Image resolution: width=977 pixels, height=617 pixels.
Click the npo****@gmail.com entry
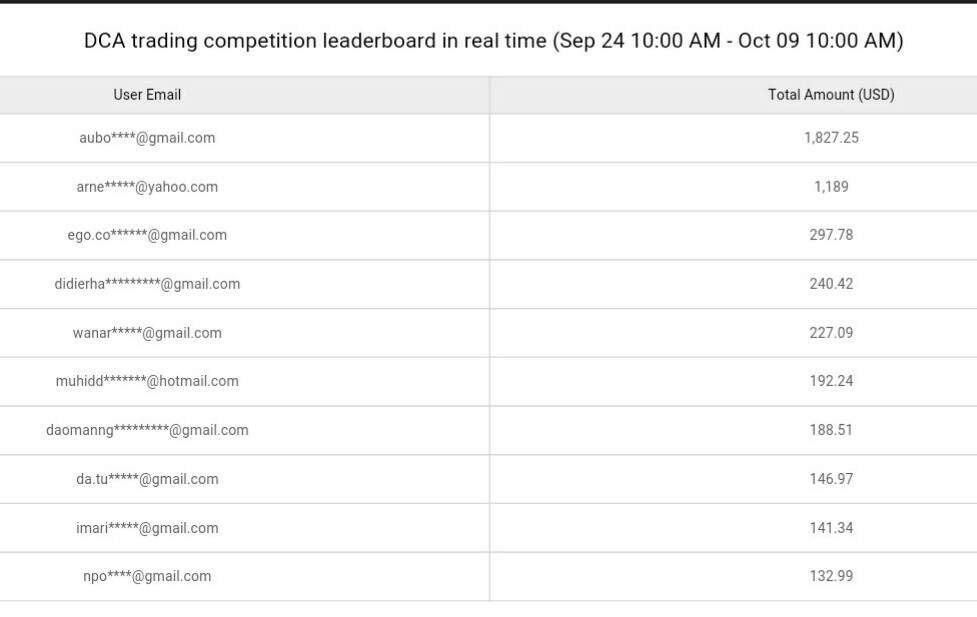pyautogui.click(x=147, y=576)
